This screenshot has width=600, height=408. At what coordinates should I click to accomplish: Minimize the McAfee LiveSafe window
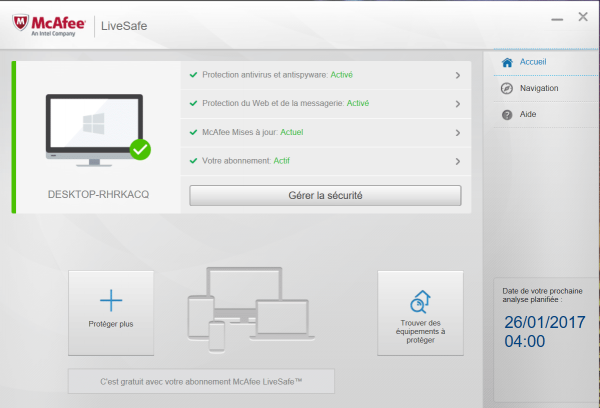(x=557, y=19)
